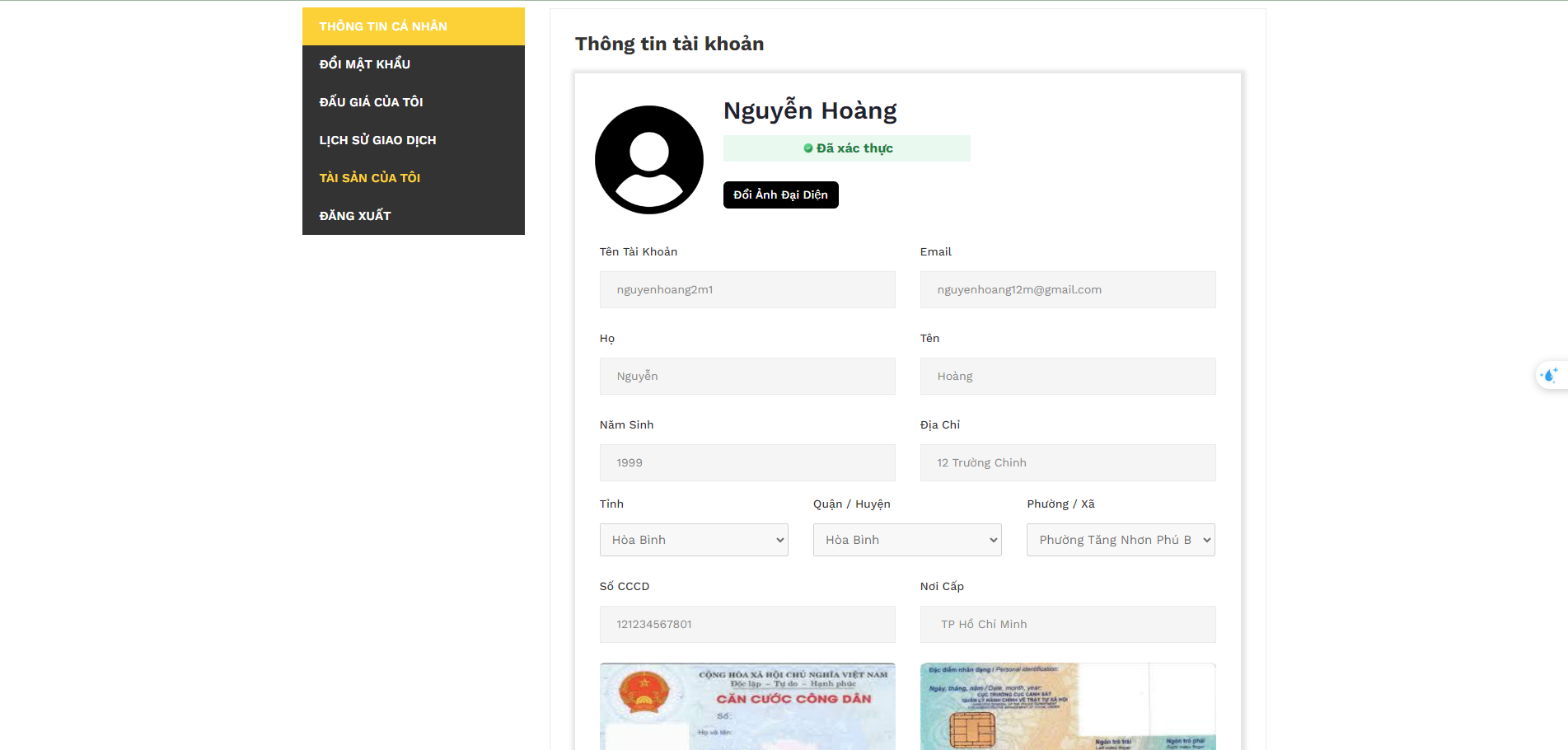Click the green verified check icon
This screenshot has height=750, width=1568.
pos(808,148)
